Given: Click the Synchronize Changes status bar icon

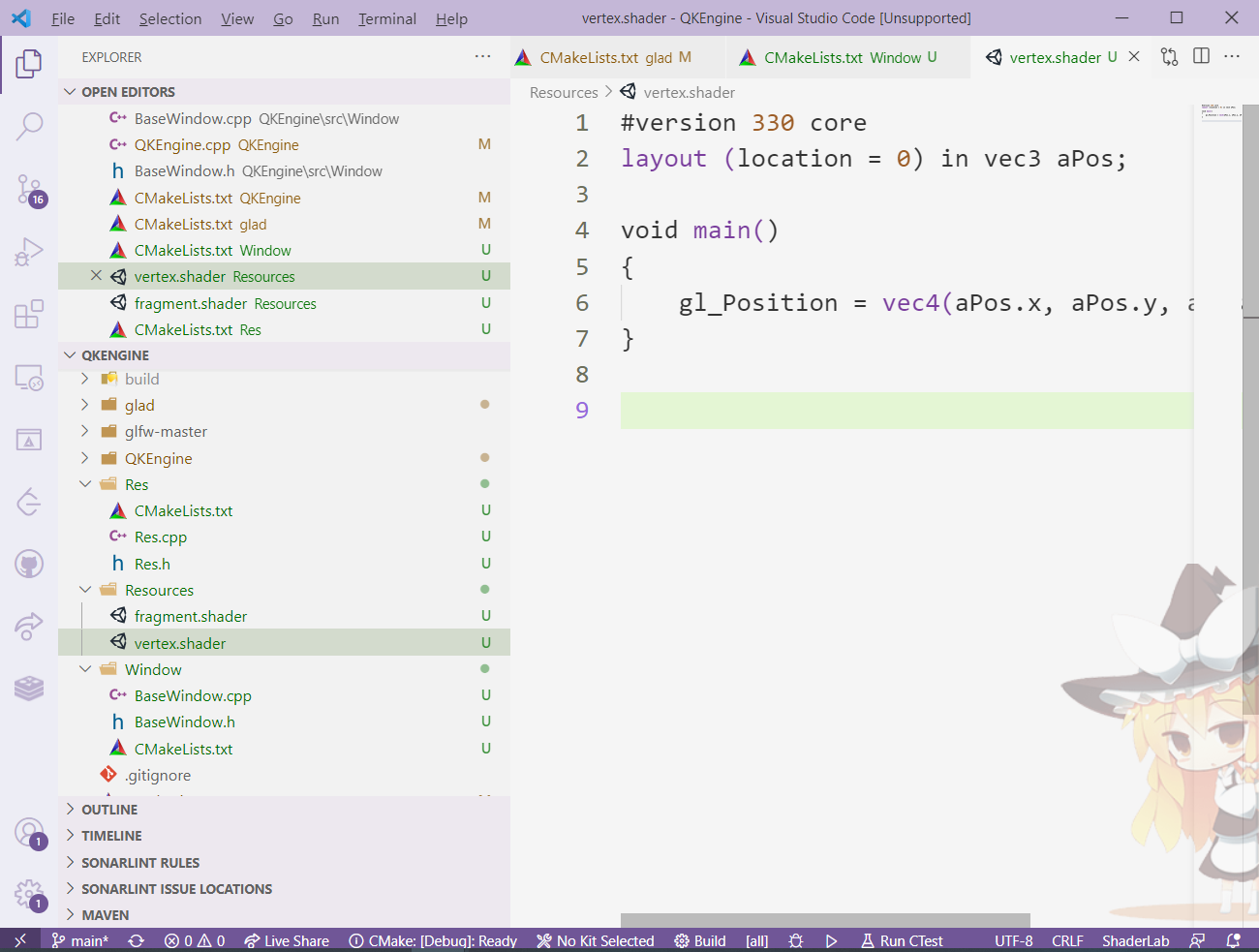Looking at the screenshot, I should [x=137, y=940].
